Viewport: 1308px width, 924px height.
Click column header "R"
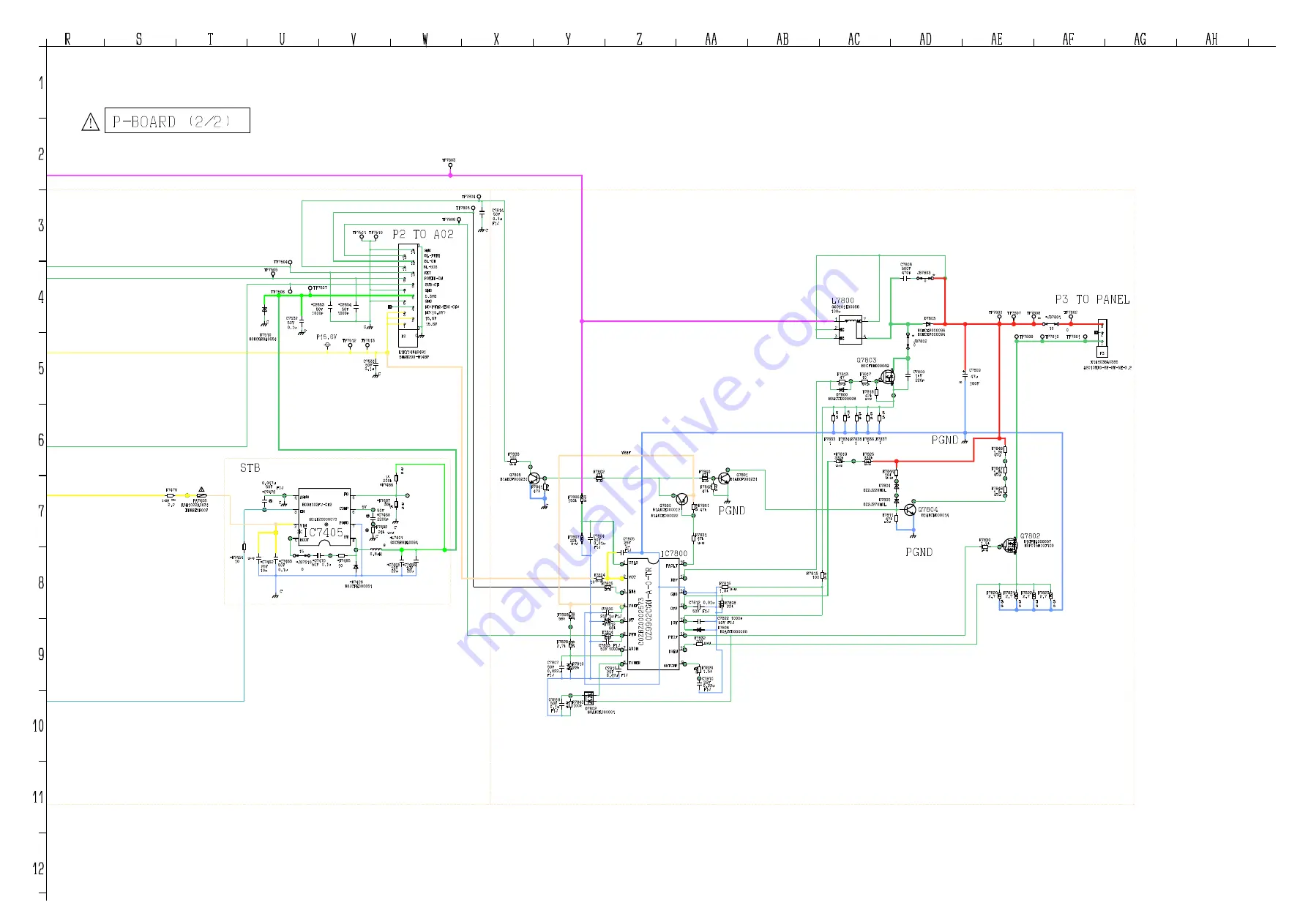point(67,39)
